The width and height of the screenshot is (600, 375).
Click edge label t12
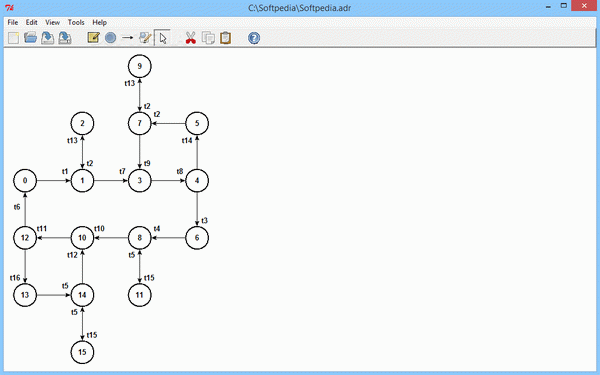[72, 255]
